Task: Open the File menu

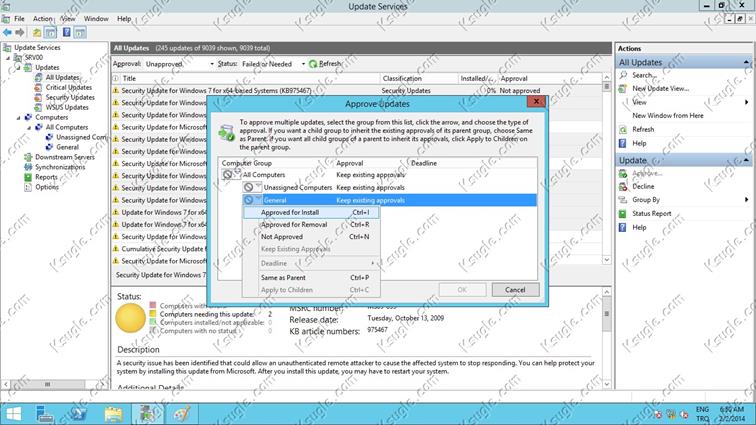Action: pyautogui.click(x=19, y=19)
